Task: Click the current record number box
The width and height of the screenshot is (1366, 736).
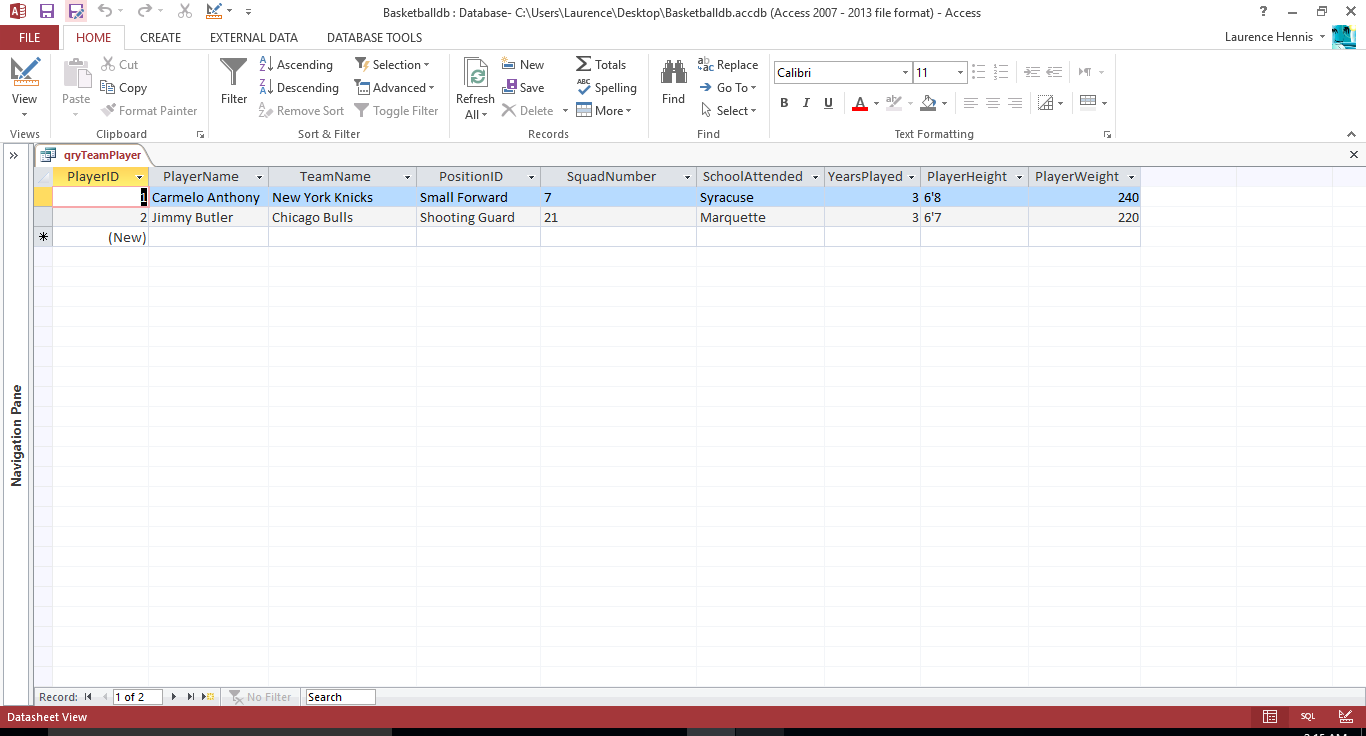Action: click(x=137, y=697)
